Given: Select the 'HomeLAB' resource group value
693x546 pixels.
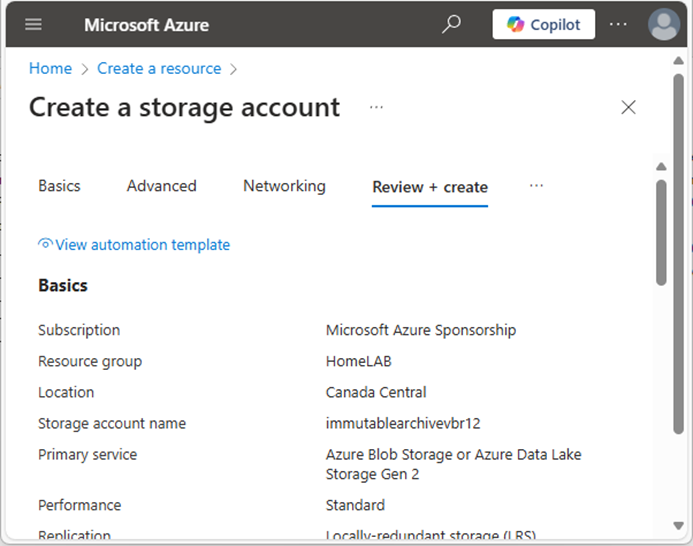Looking at the screenshot, I should (x=358, y=362).
